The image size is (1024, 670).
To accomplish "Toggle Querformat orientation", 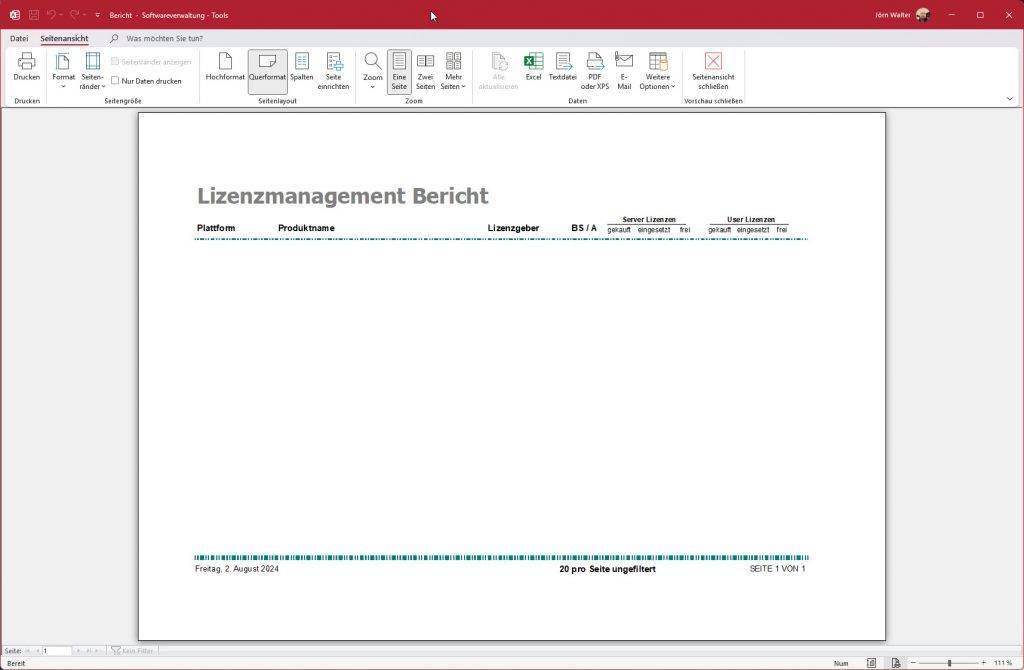I will 267,70.
